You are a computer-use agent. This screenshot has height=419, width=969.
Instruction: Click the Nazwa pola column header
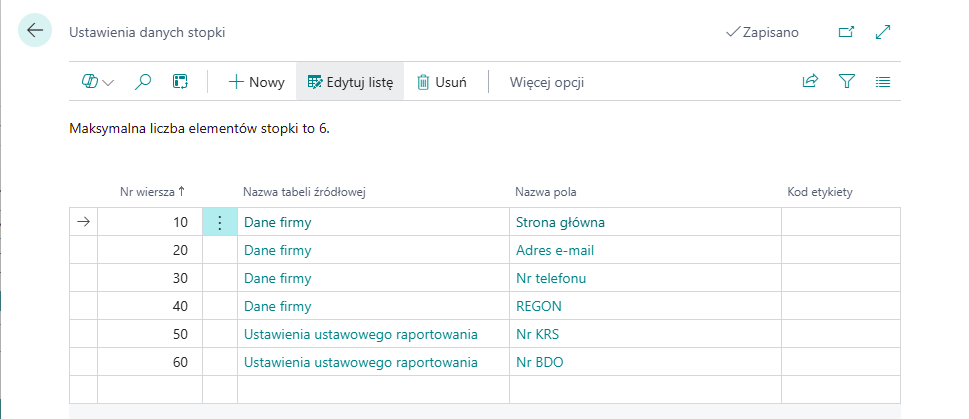point(546,192)
